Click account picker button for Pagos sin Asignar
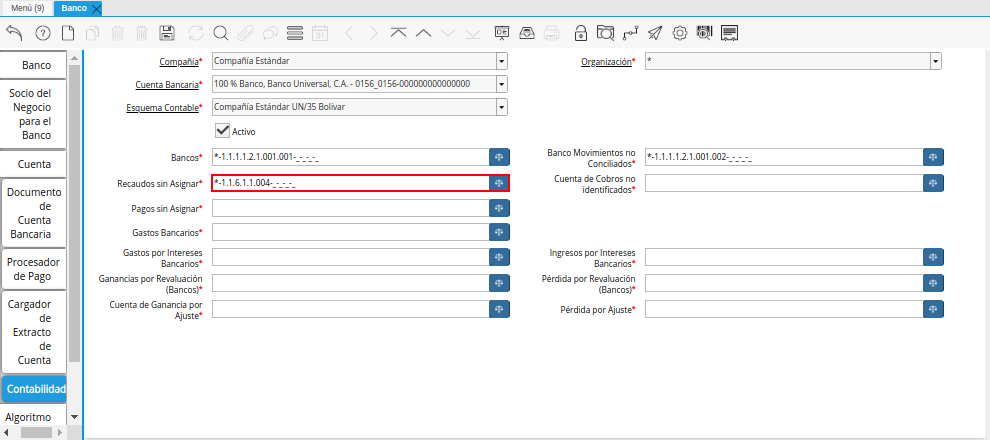 [x=499, y=208]
